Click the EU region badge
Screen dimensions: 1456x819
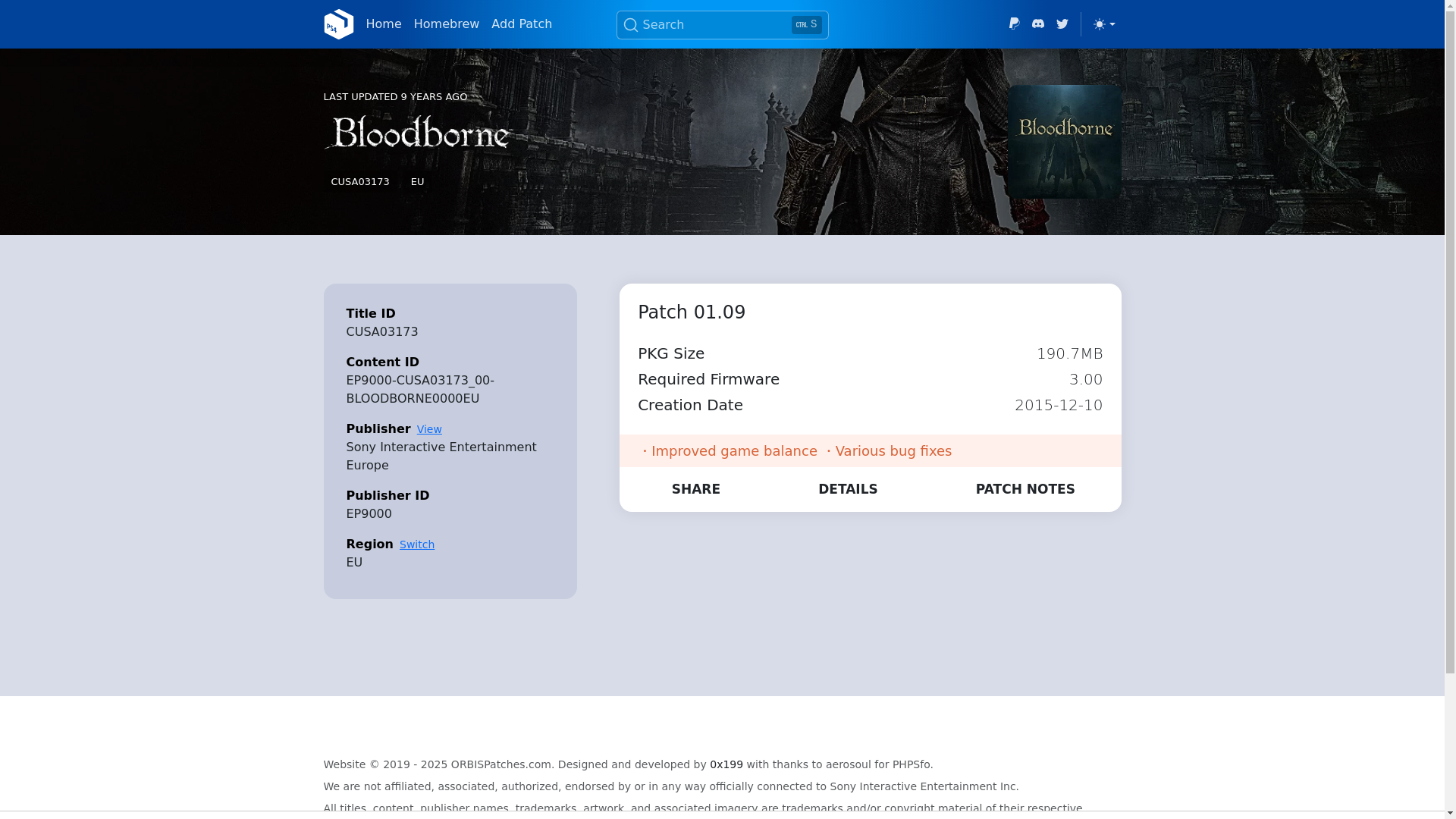pos(417,182)
